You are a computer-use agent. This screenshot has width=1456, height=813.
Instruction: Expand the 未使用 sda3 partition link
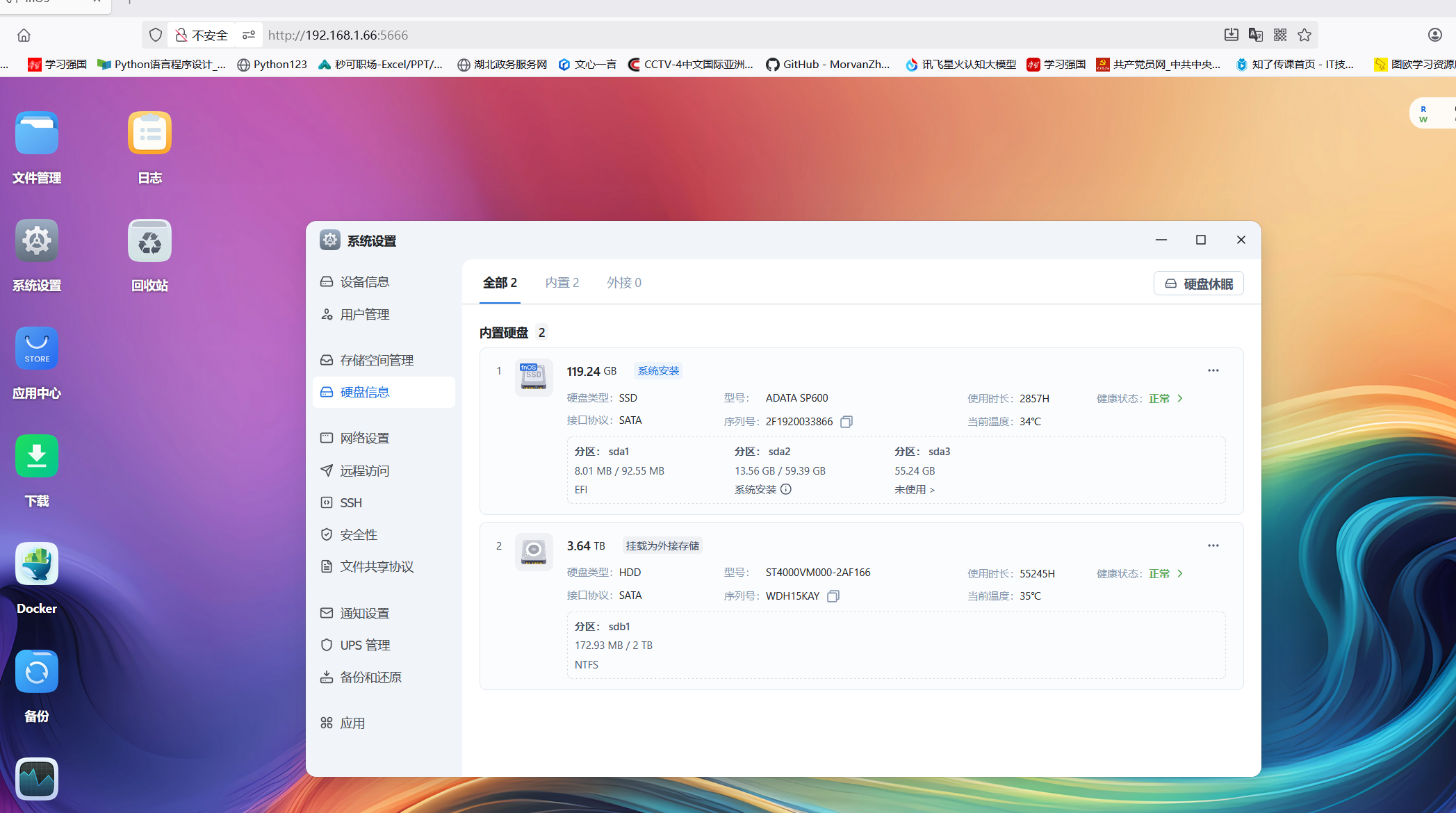(x=914, y=490)
